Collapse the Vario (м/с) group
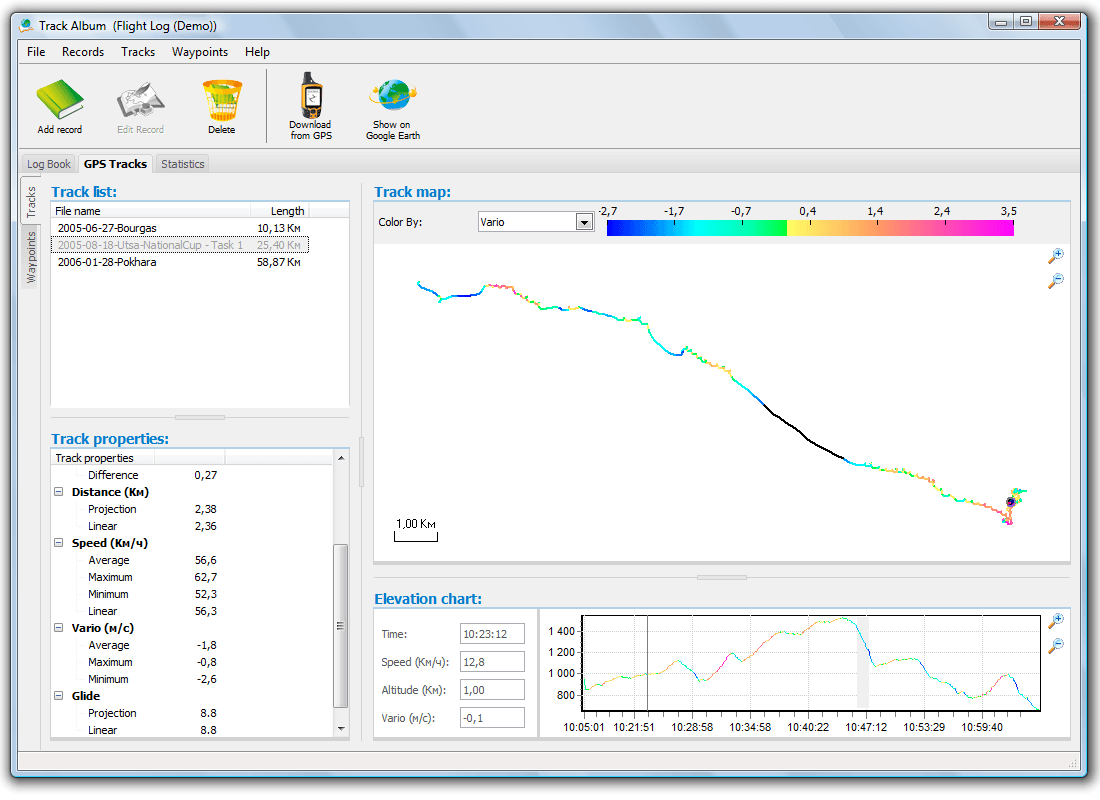 click(59, 628)
